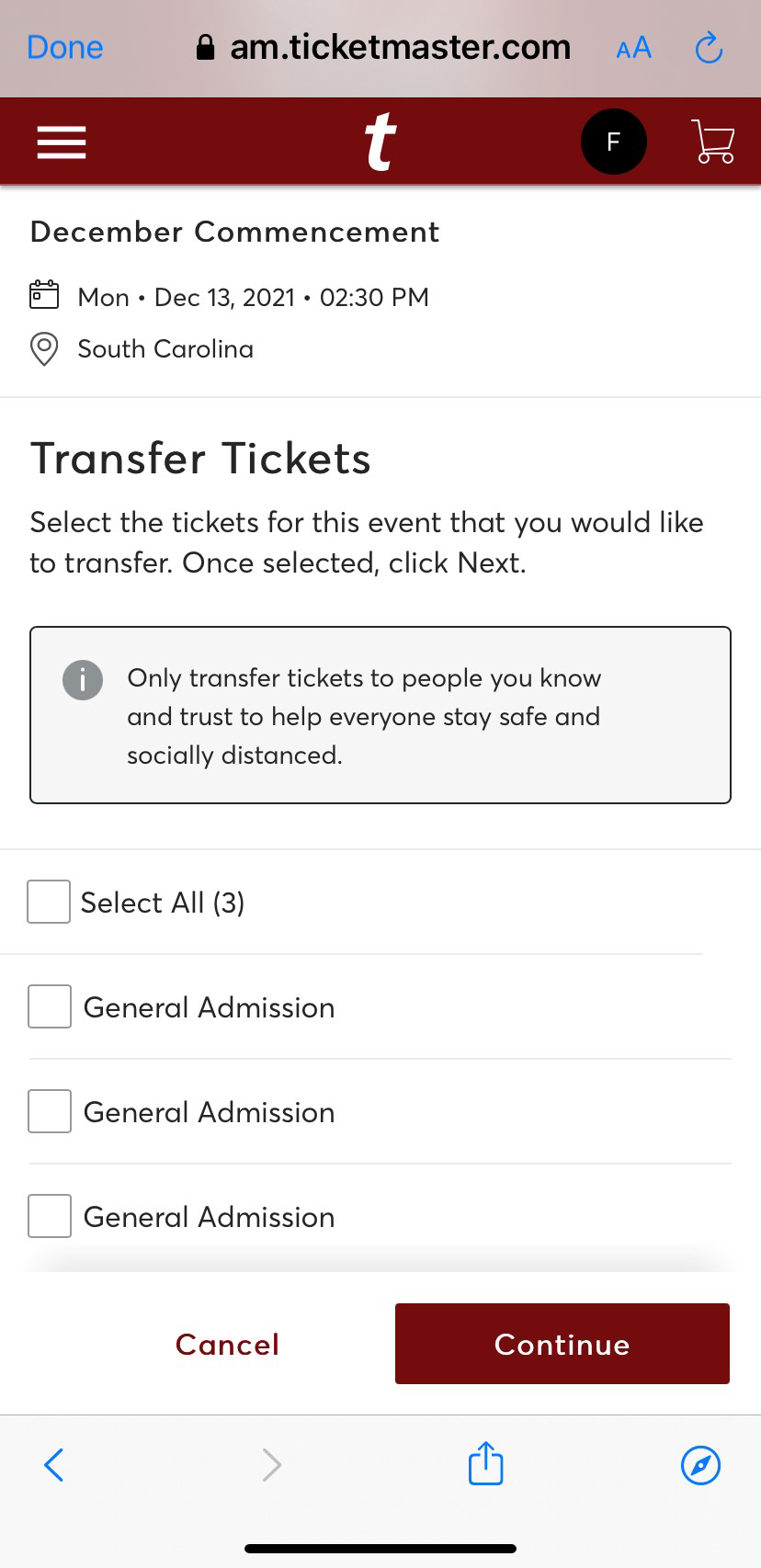761x1568 pixels.
Task: Tap the info icon in notice box
Action: click(83, 680)
